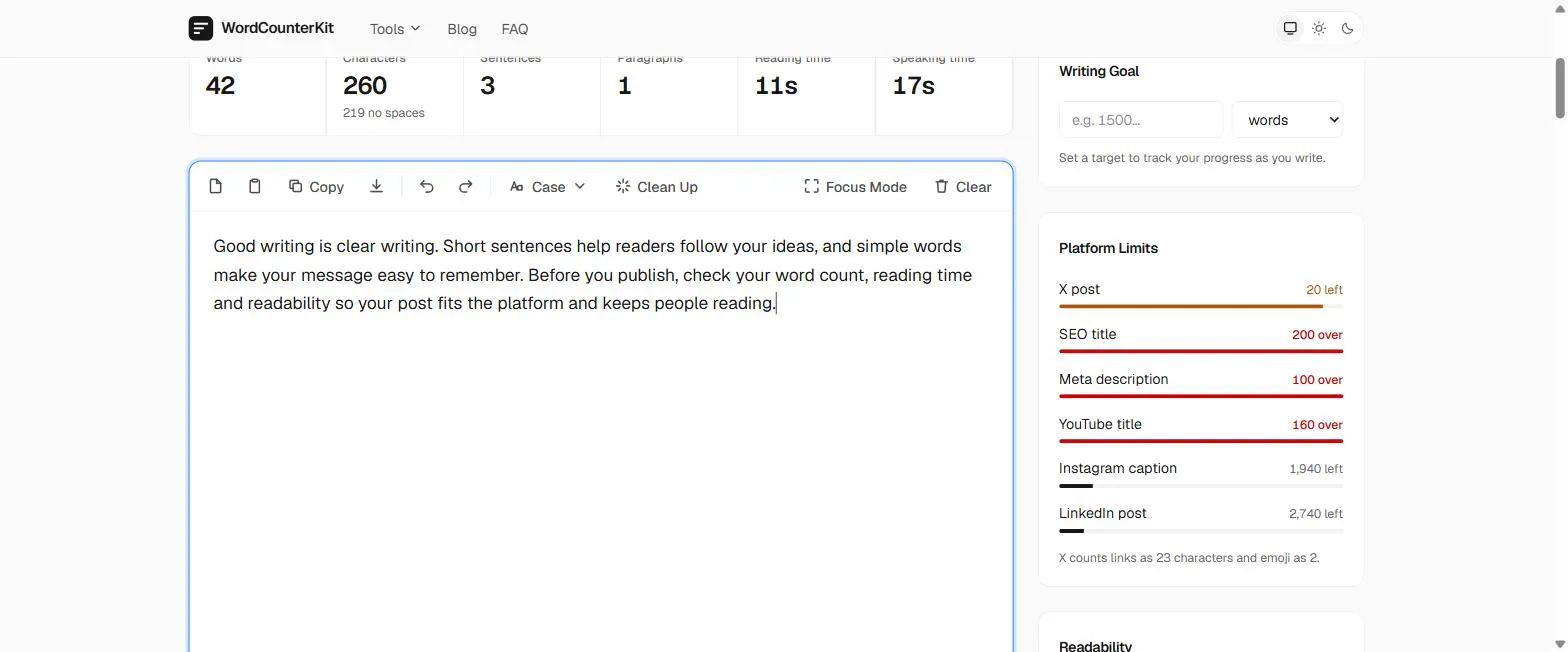Click the '2,740 left' value
1568x652 pixels.
click(x=1316, y=514)
